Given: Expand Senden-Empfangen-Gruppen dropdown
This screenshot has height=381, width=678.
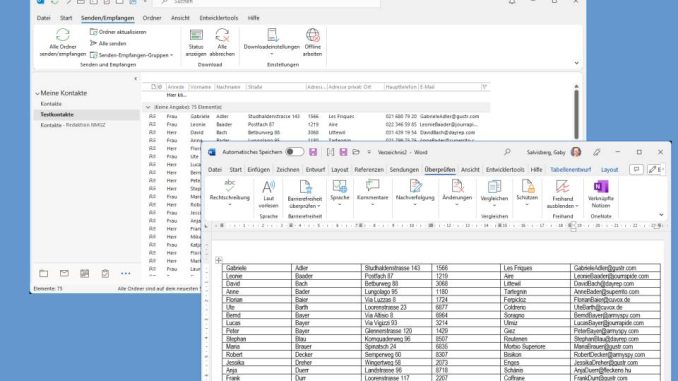Looking at the screenshot, I should [132, 55].
